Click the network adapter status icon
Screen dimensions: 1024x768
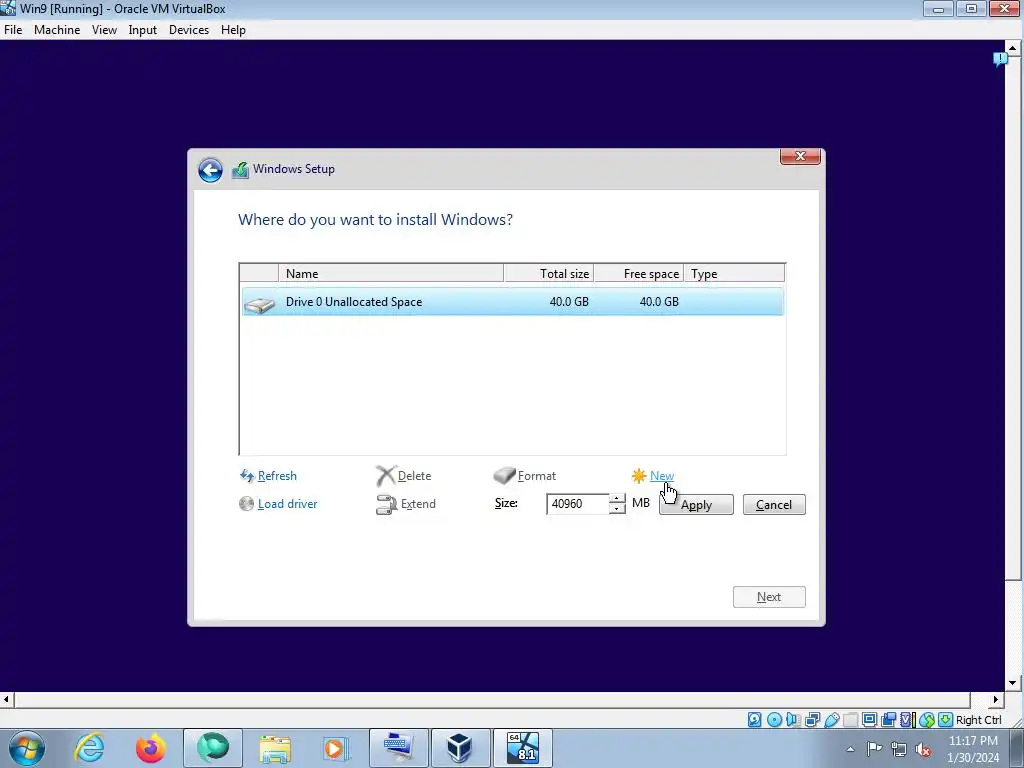[812, 720]
